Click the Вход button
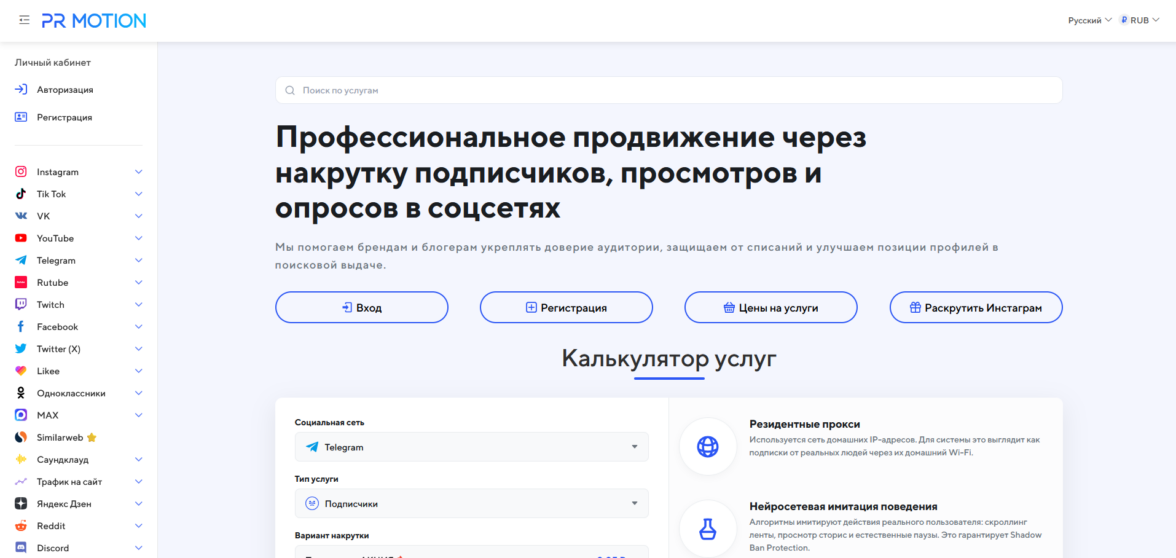 coord(362,308)
